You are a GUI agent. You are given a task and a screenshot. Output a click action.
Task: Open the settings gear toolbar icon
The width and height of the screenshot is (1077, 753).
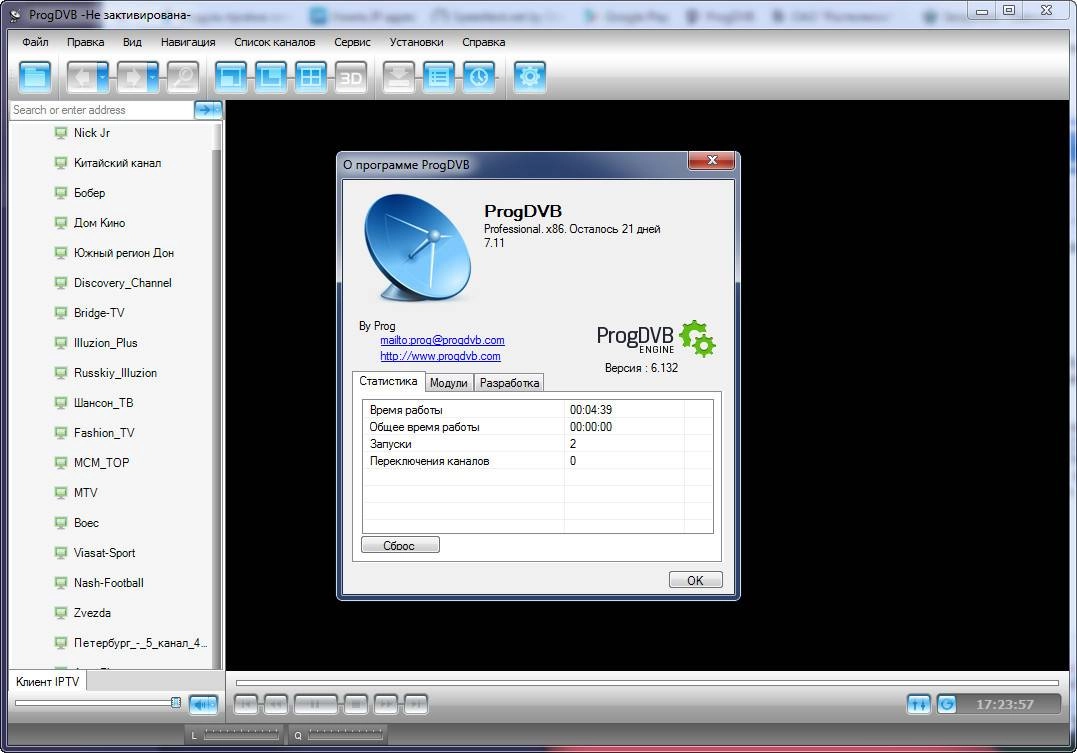click(x=530, y=77)
